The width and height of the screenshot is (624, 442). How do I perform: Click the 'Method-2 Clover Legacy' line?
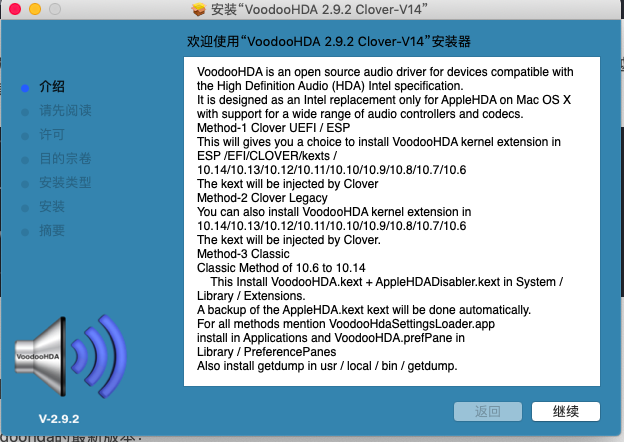(x=262, y=198)
